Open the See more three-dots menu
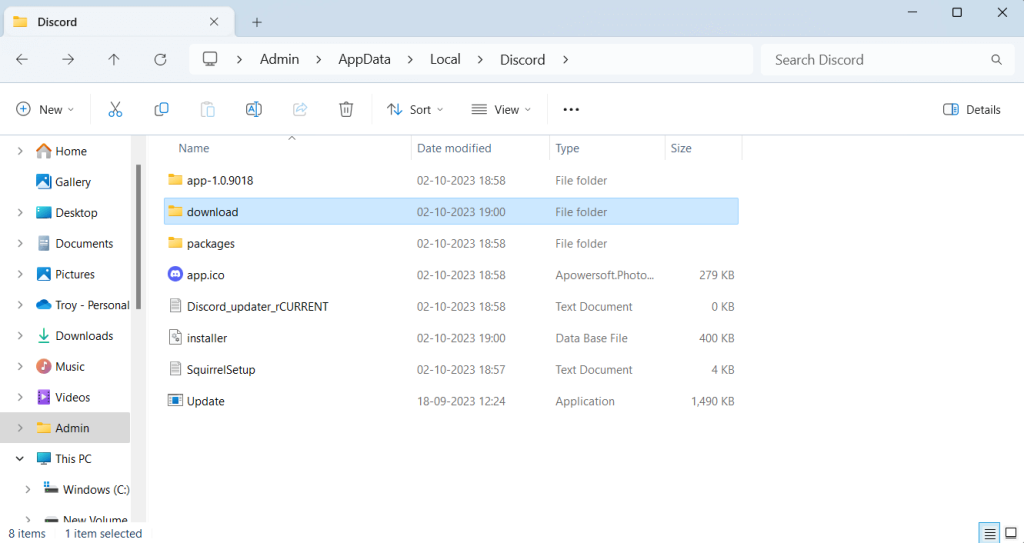 (571, 110)
